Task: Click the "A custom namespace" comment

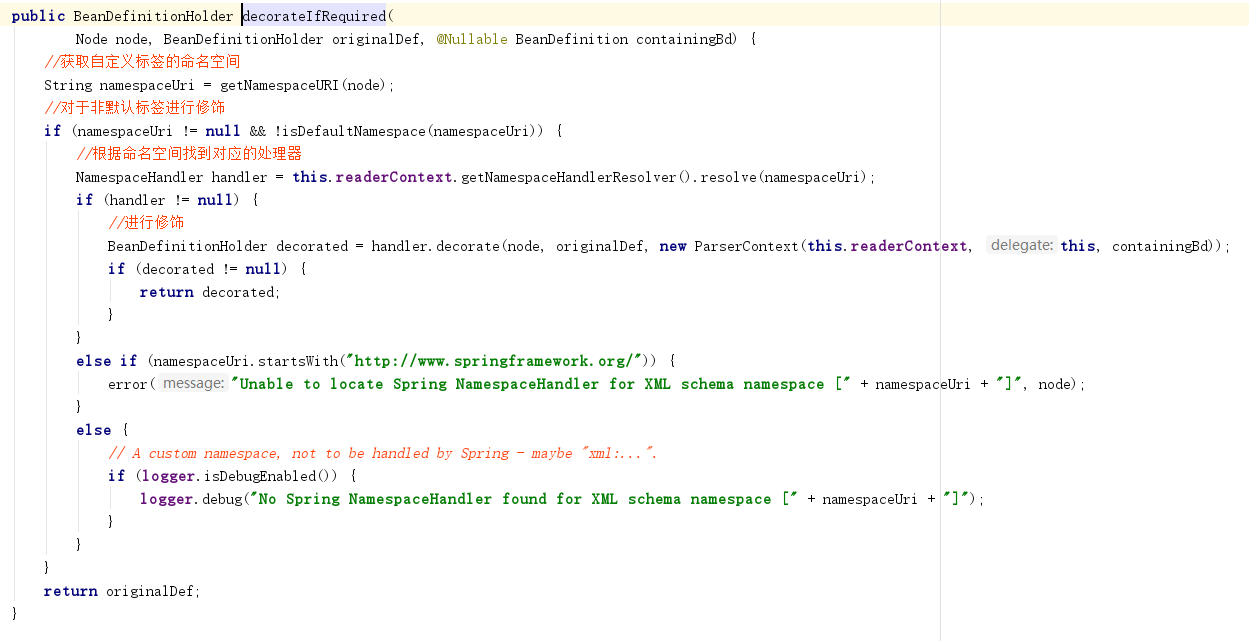Action: click(383, 453)
